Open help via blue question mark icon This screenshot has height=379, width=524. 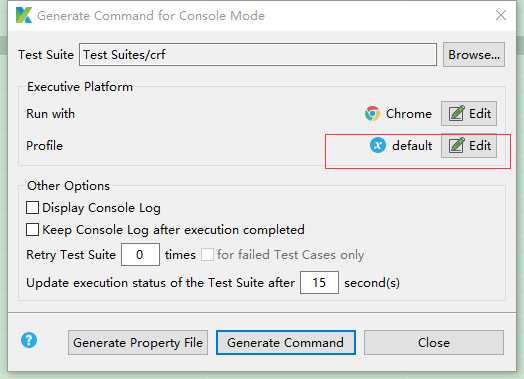pyautogui.click(x=29, y=341)
